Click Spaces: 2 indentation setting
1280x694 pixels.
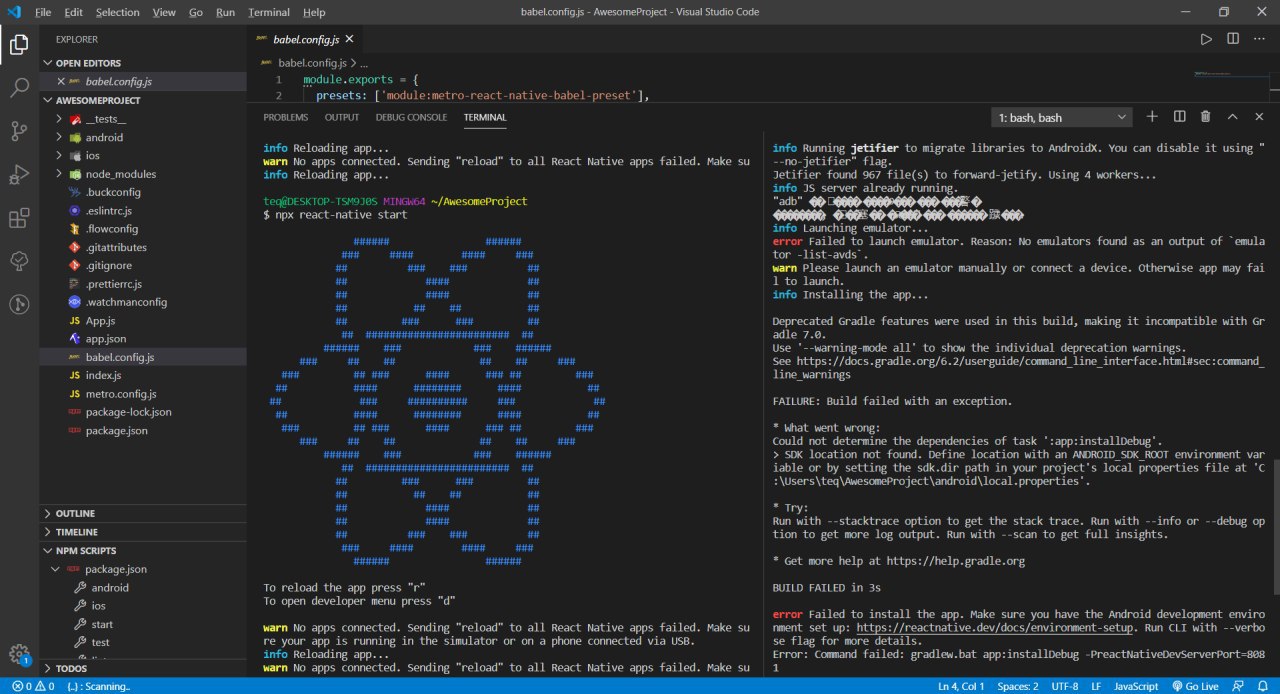(1018, 686)
